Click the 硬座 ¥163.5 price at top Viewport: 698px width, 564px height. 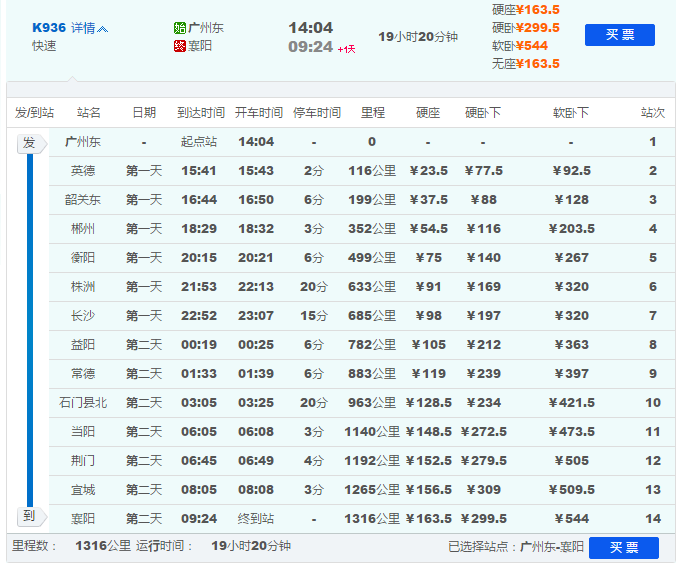525,10
